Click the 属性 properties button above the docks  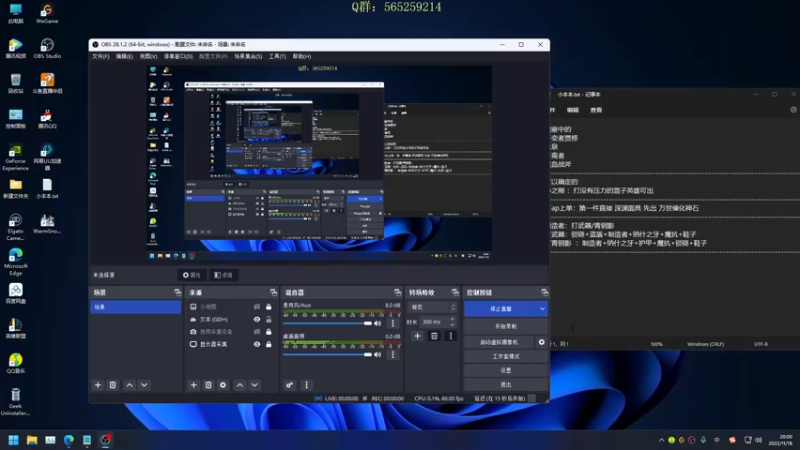192,275
